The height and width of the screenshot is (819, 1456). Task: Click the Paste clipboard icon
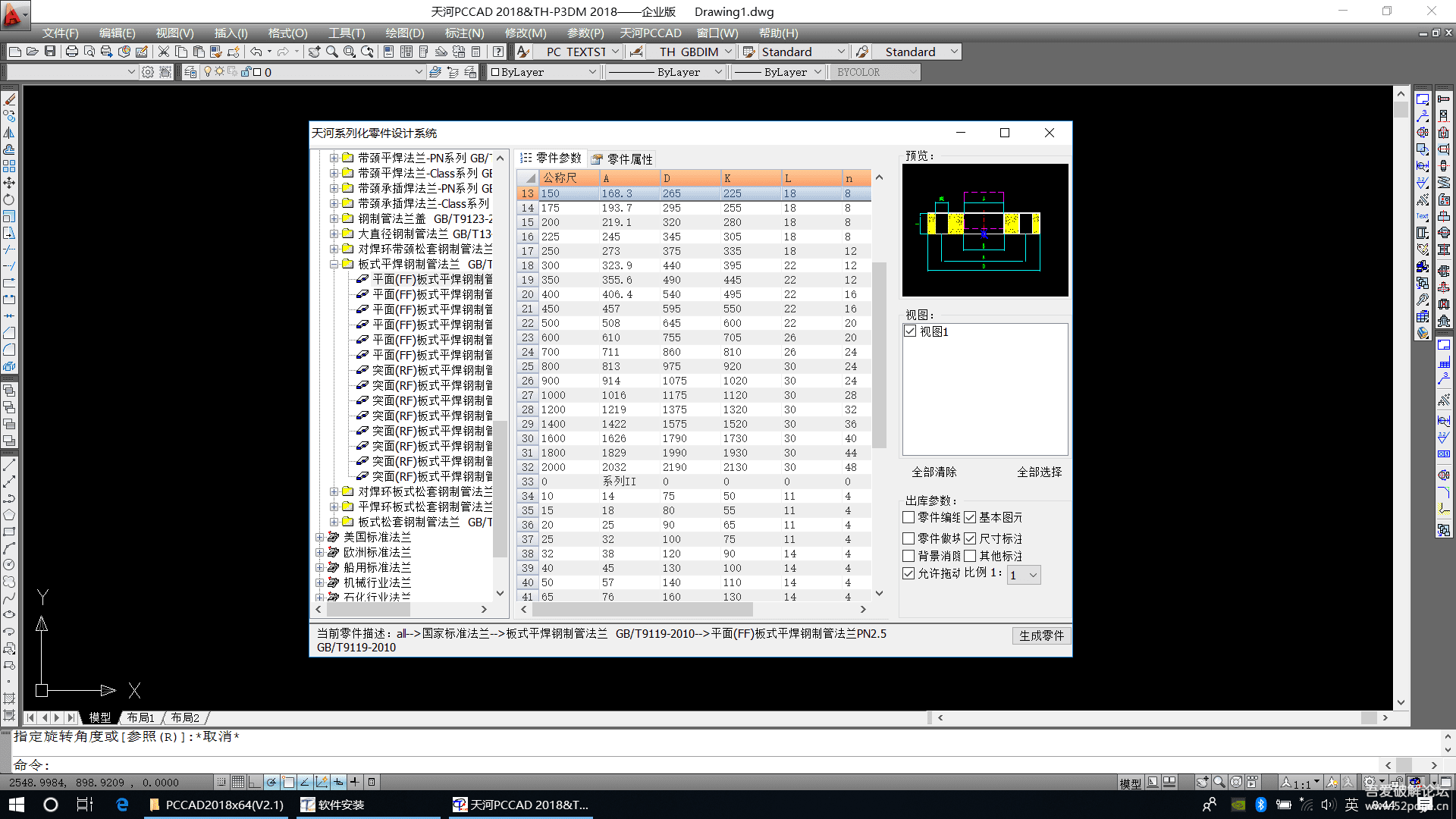[199, 52]
